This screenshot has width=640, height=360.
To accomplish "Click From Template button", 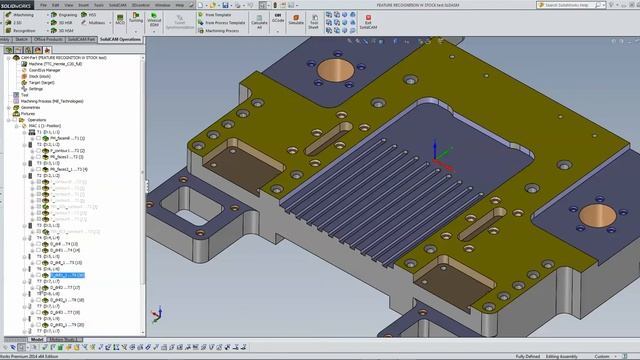I will point(215,15).
